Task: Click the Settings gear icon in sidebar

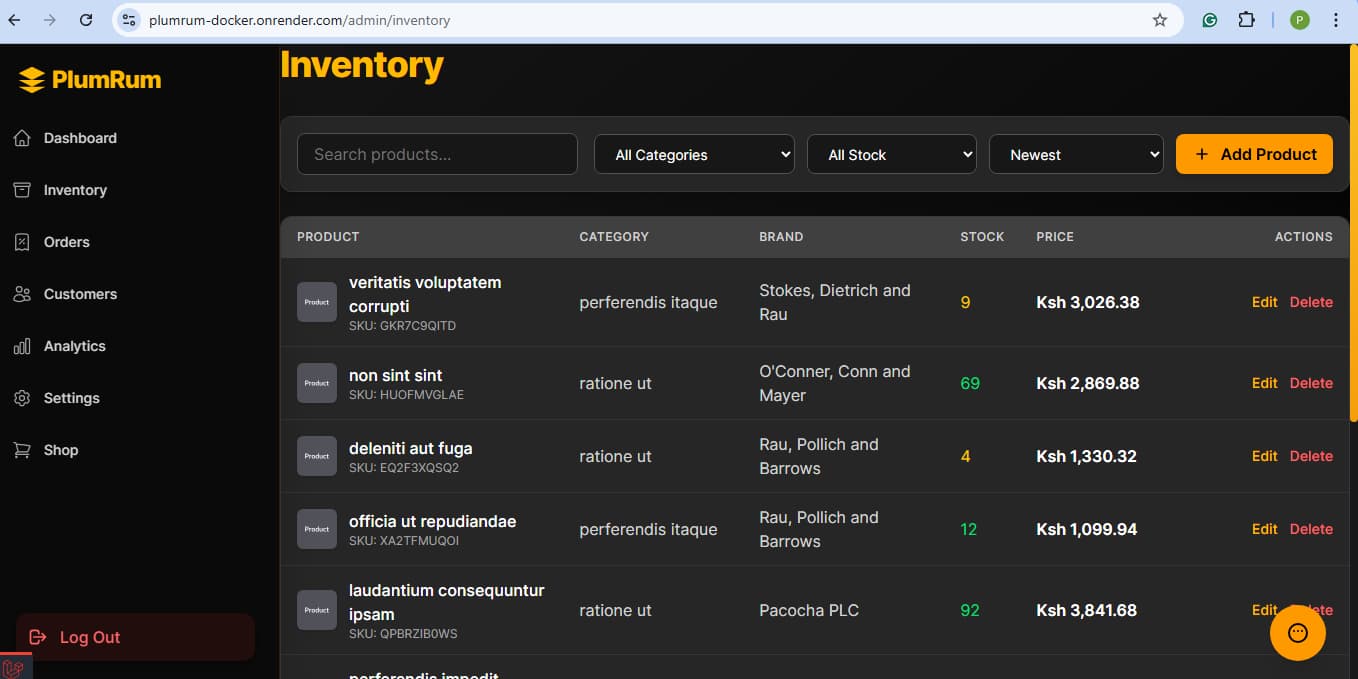Action: click(x=22, y=398)
